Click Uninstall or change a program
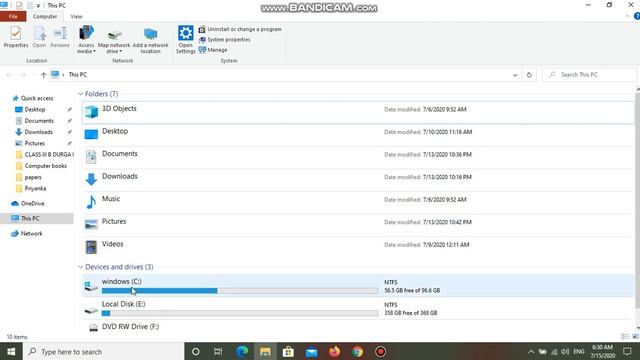Viewport: 640px width, 360px height. pos(240,29)
